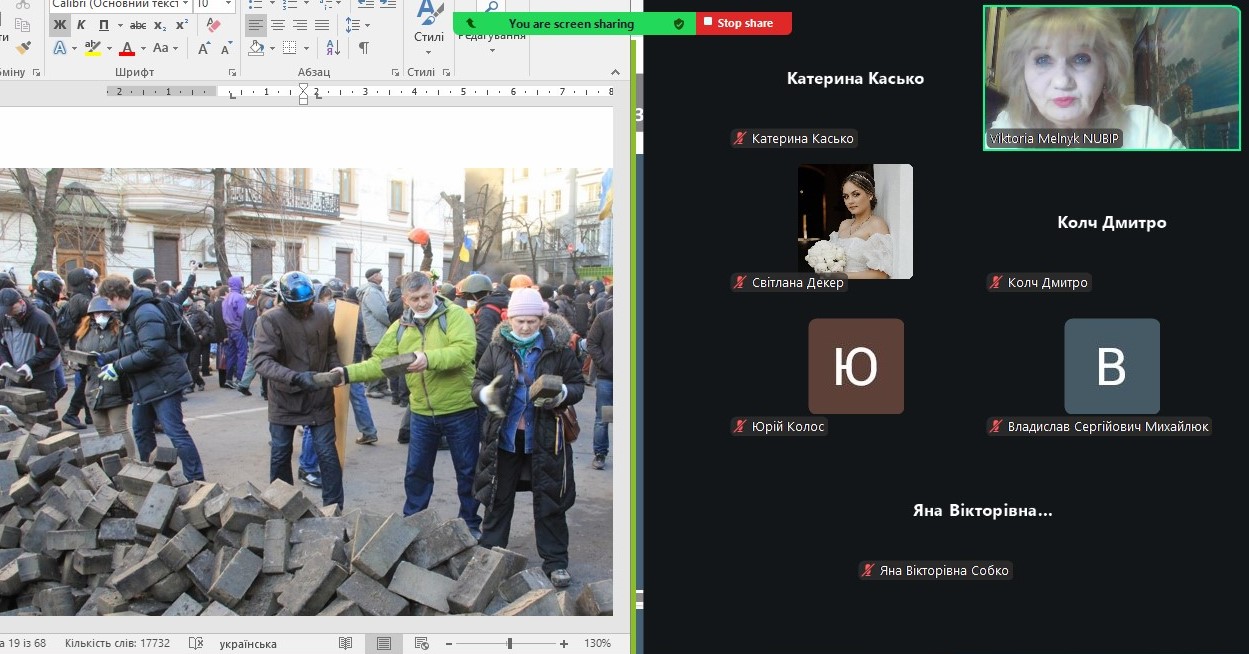Image resolution: width=1249 pixels, height=654 pixels.
Task: Click the 'Катерина Касько' muted name label
Action: click(x=794, y=138)
